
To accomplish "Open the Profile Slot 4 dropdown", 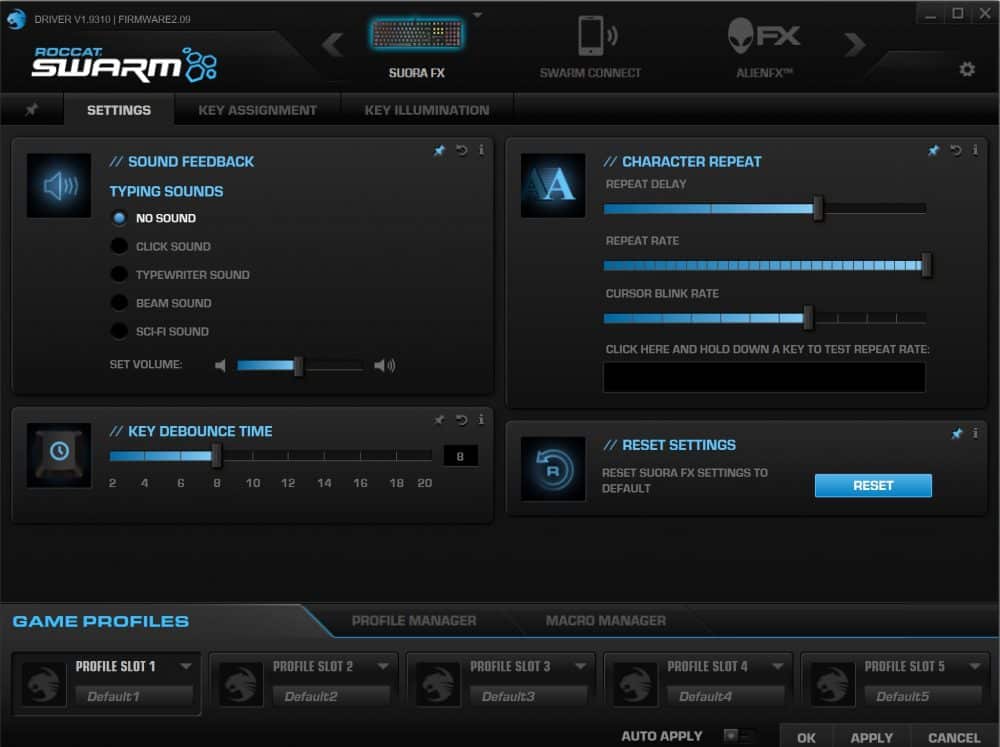I will [777, 666].
